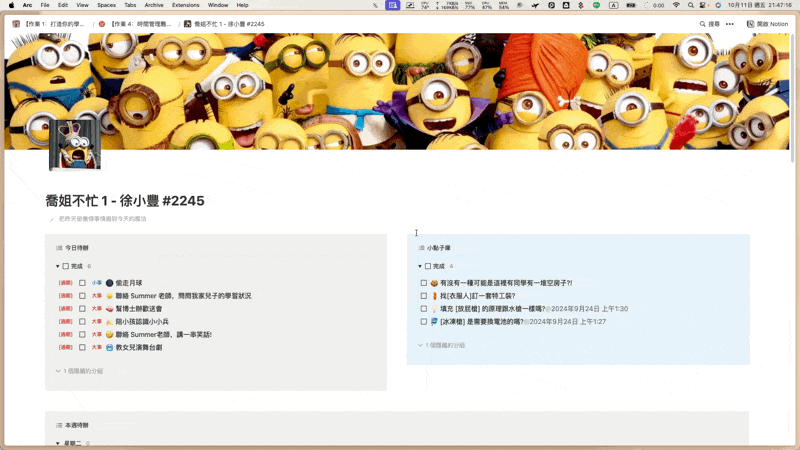The width and height of the screenshot is (800, 450).
Task: Click the minion king page icon
Action: (x=75, y=144)
